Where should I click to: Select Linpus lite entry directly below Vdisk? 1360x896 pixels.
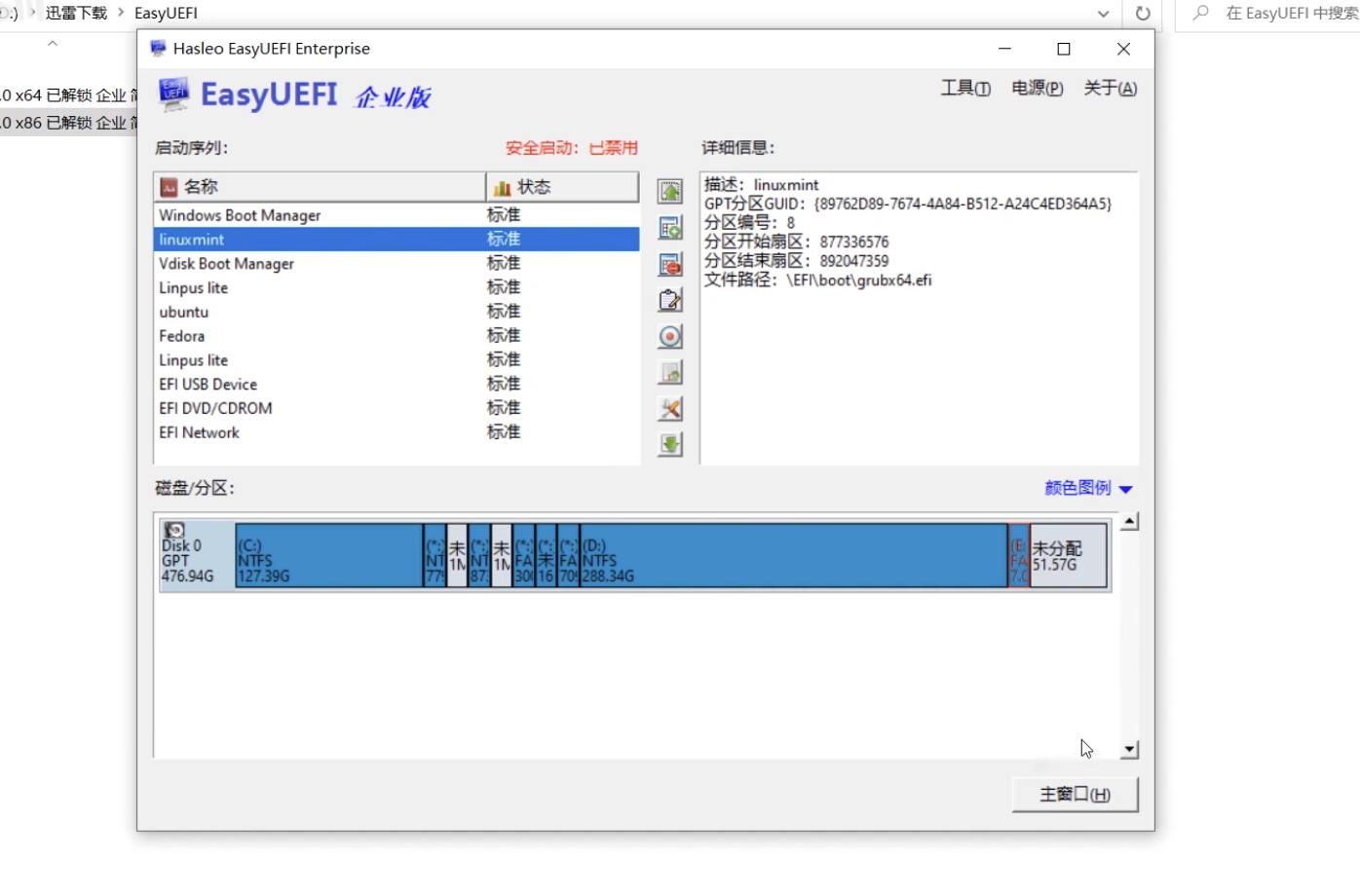point(397,288)
